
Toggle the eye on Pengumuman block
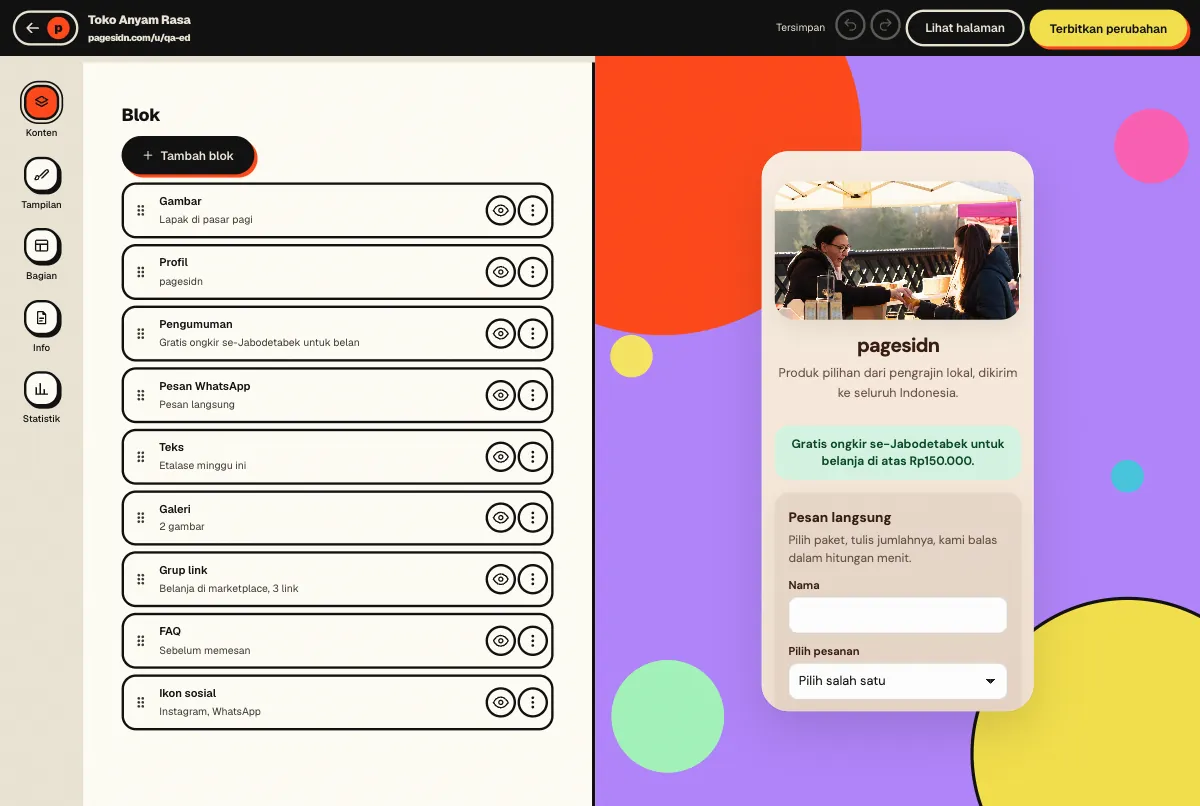[x=501, y=333]
